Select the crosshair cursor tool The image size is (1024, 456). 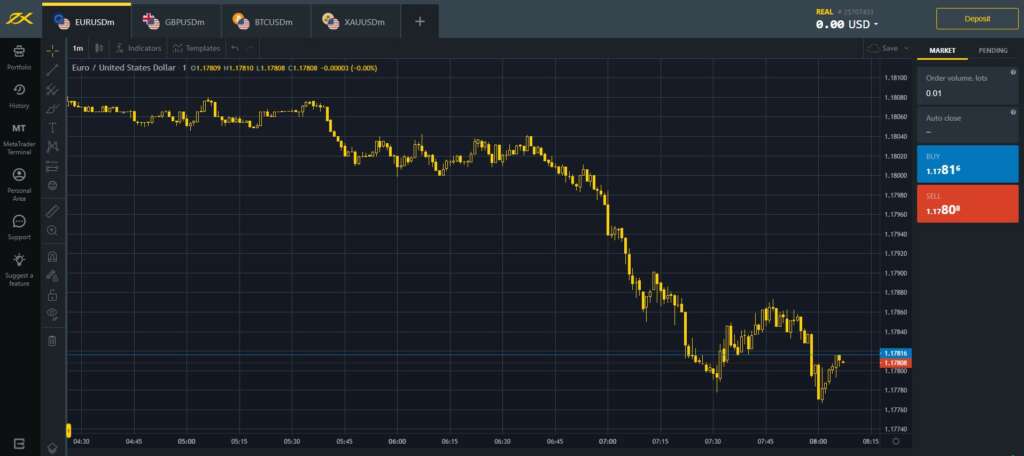coord(53,50)
